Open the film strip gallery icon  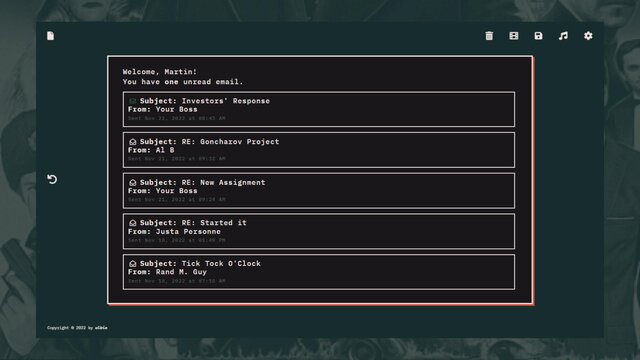(x=513, y=36)
